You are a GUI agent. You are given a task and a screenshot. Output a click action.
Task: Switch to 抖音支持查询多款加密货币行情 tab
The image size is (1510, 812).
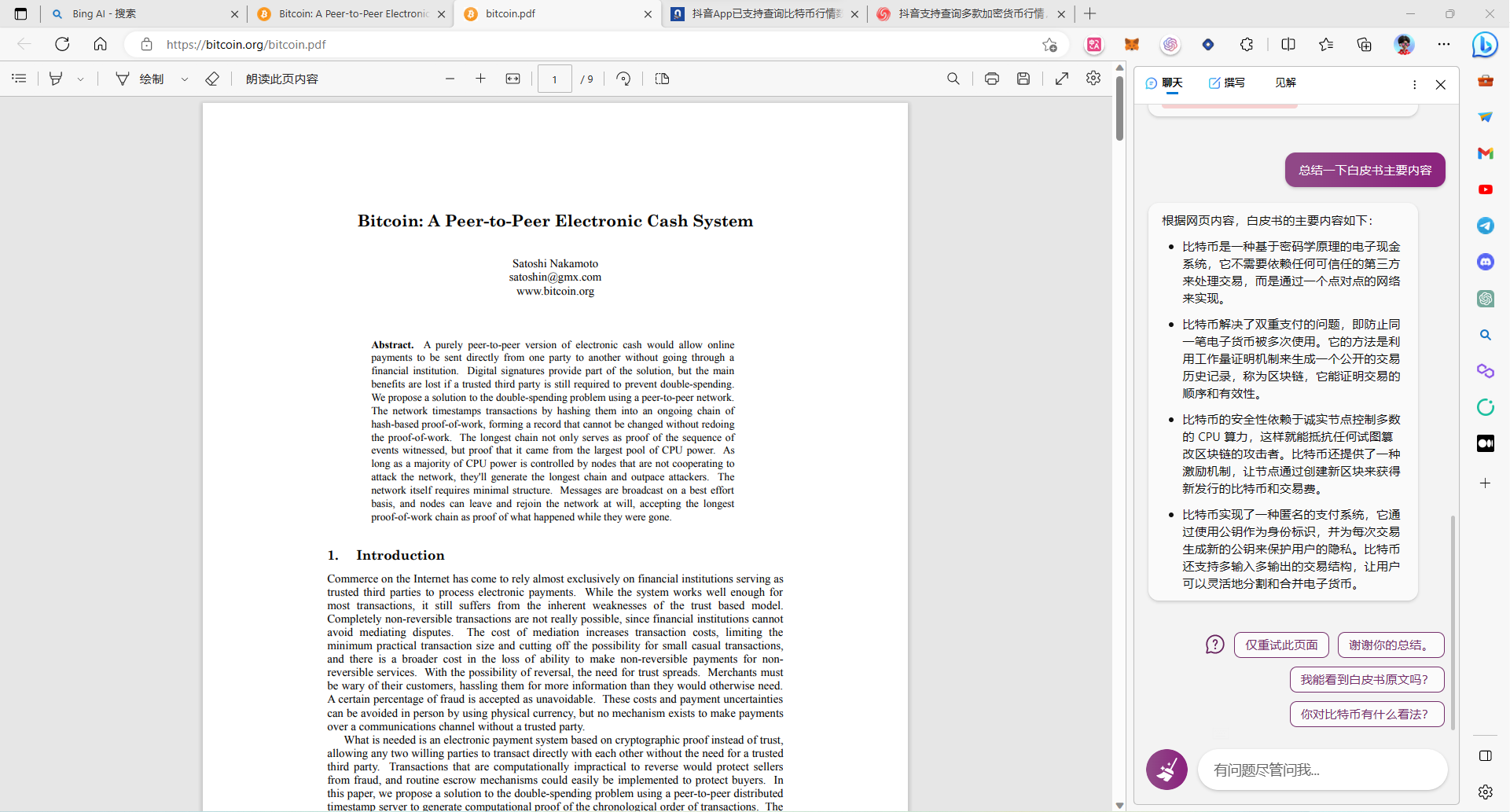971,14
